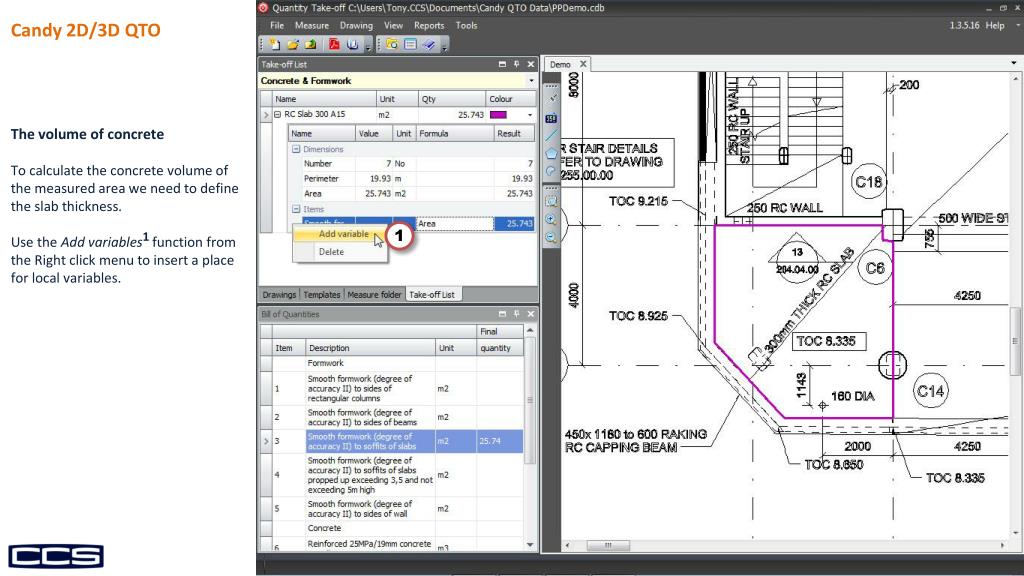
Task: Open the Help menu
Action: [995, 25]
